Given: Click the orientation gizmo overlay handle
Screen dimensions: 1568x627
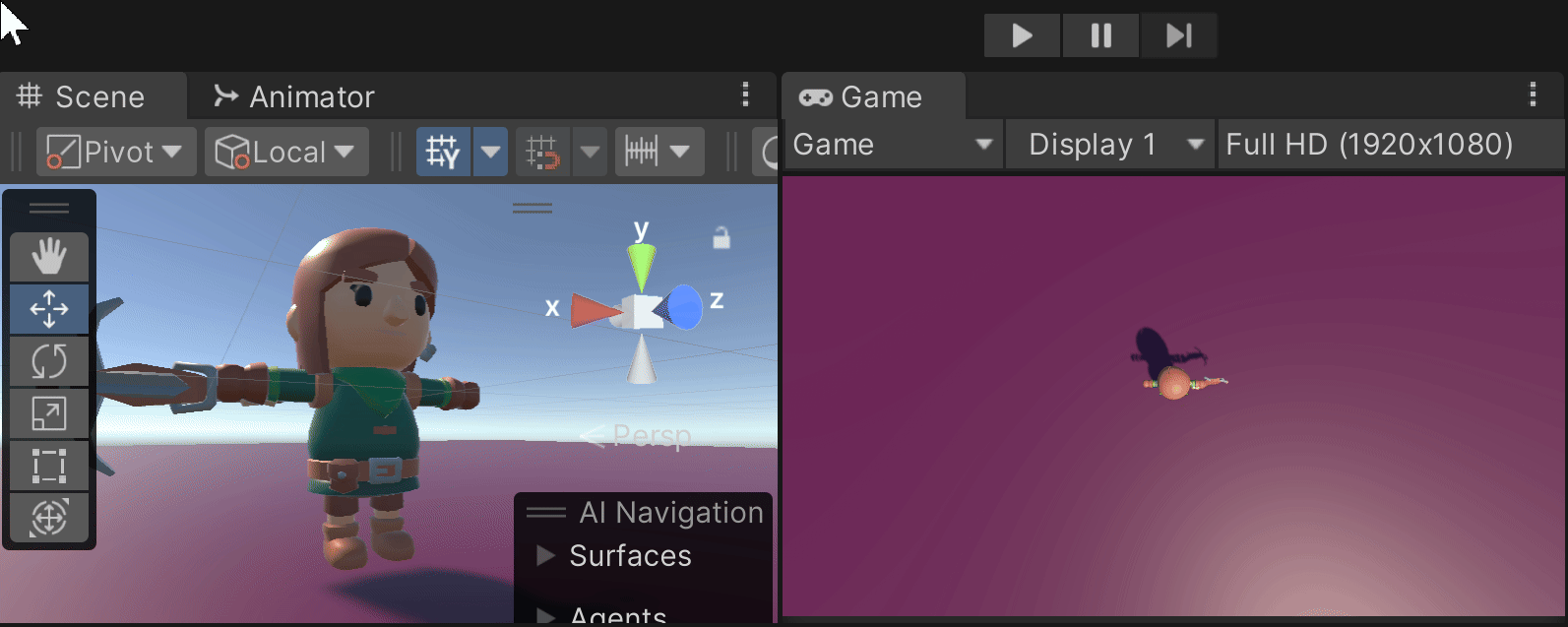Looking at the screenshot, I should (x=533, y=208).
